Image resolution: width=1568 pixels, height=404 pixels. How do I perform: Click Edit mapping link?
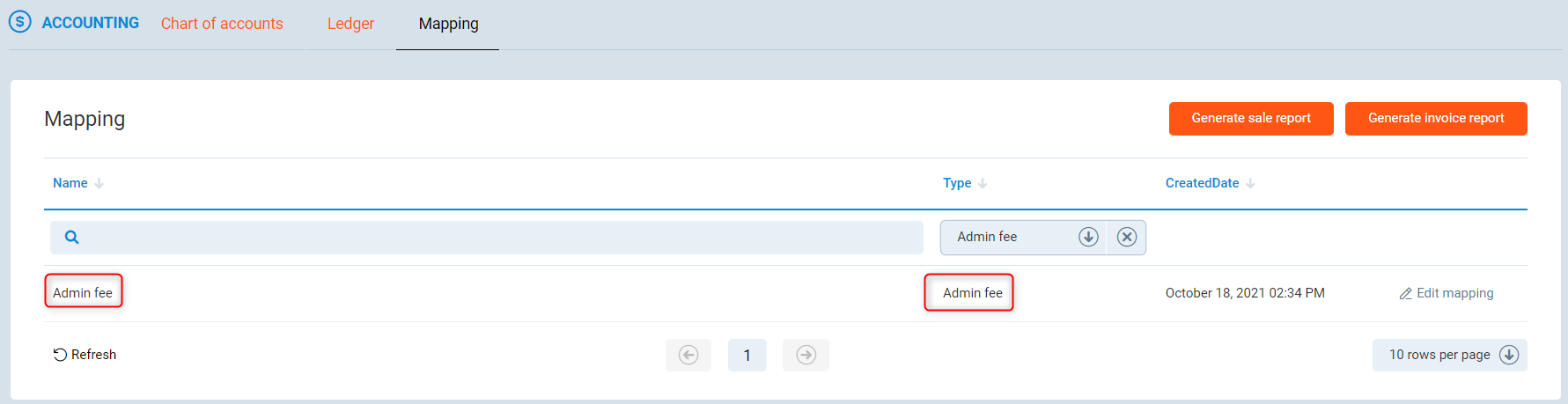(1447, 293)
